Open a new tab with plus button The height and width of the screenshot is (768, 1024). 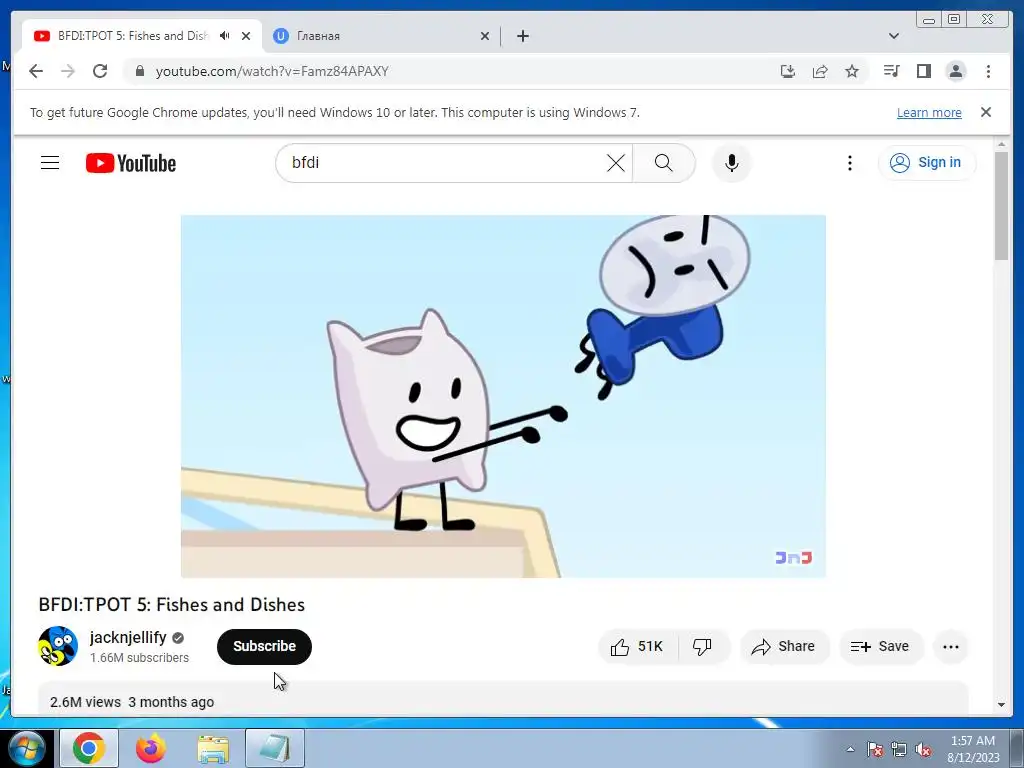(522, 36)
